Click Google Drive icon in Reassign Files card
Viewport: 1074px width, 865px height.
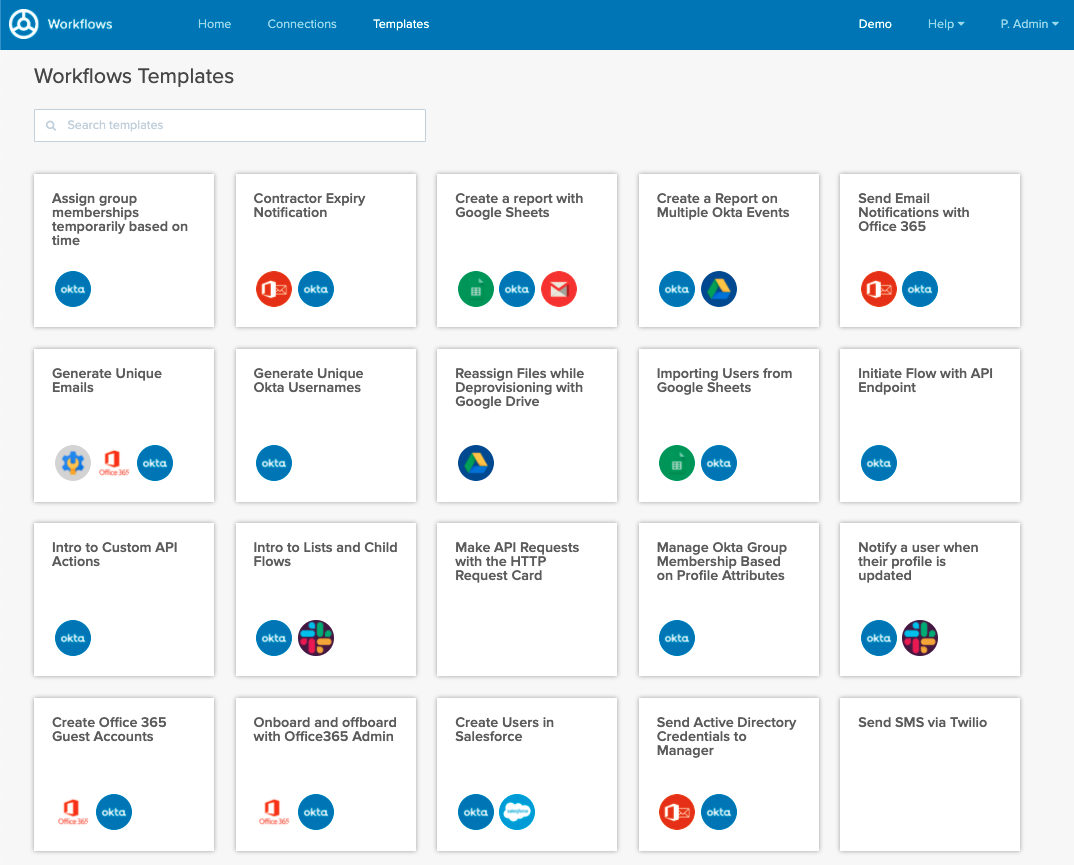pyautogui.click(x=476, y=463)
